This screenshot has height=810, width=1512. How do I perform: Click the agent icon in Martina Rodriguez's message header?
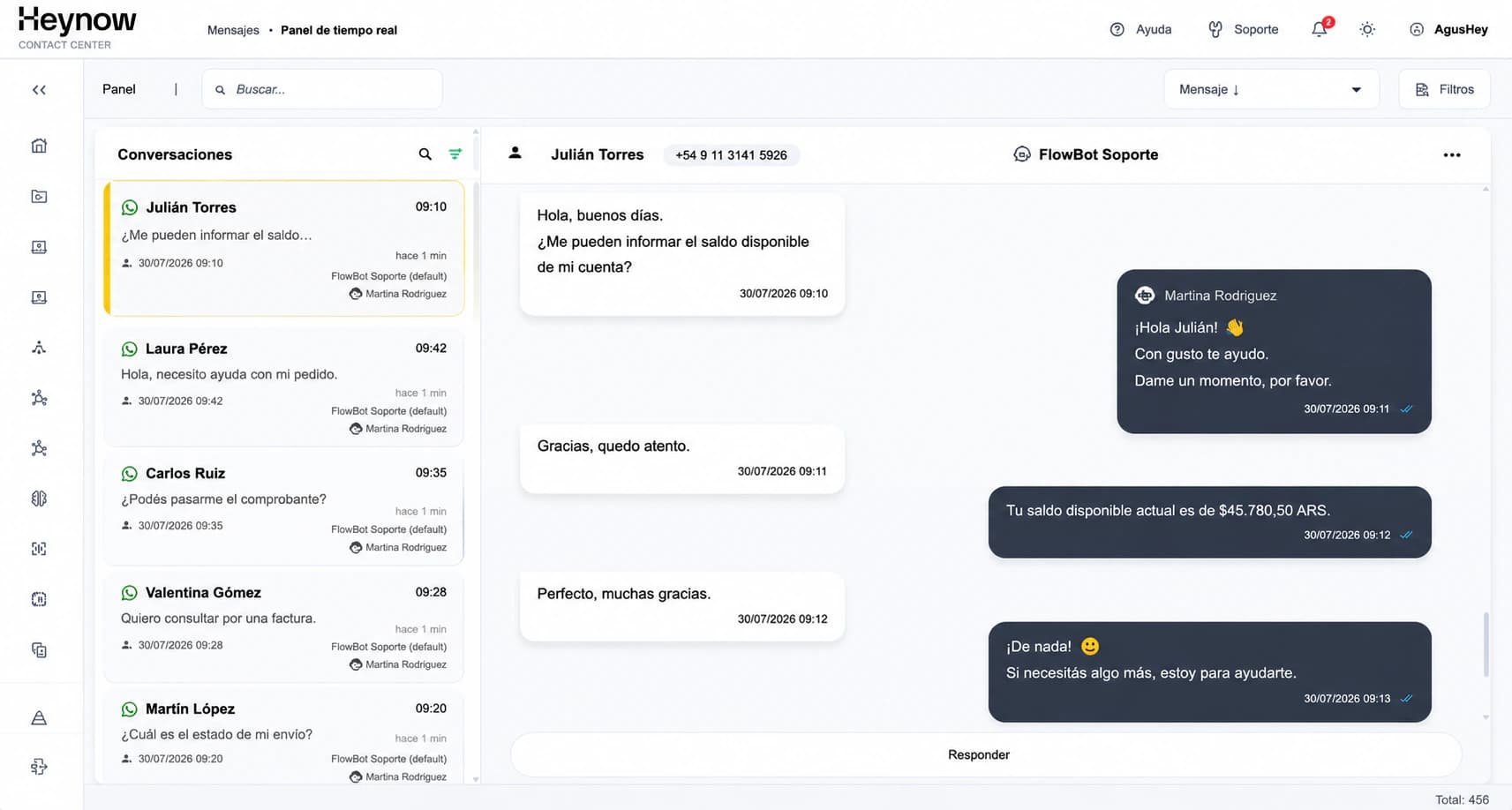(x=1145, y=296)
